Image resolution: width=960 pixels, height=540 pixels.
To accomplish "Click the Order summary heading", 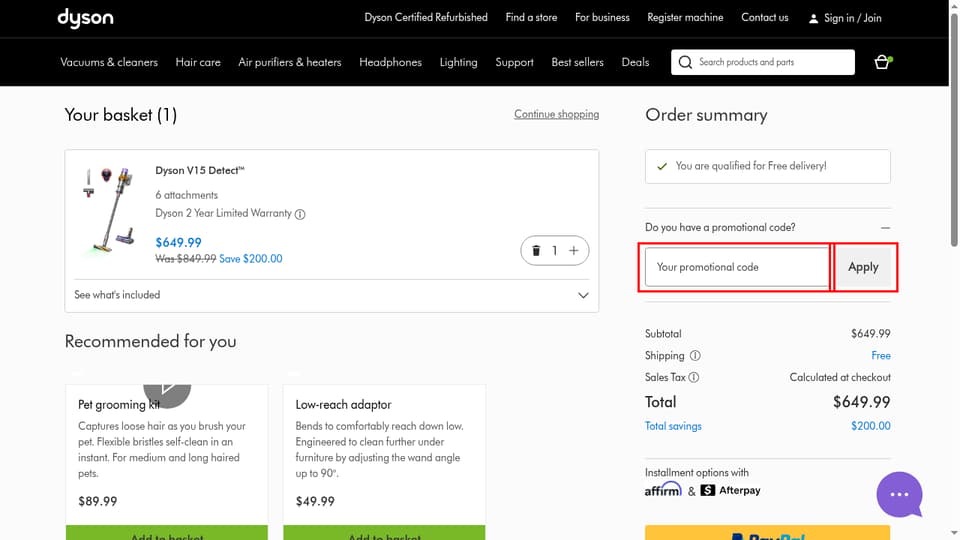I will pos(706,115).
